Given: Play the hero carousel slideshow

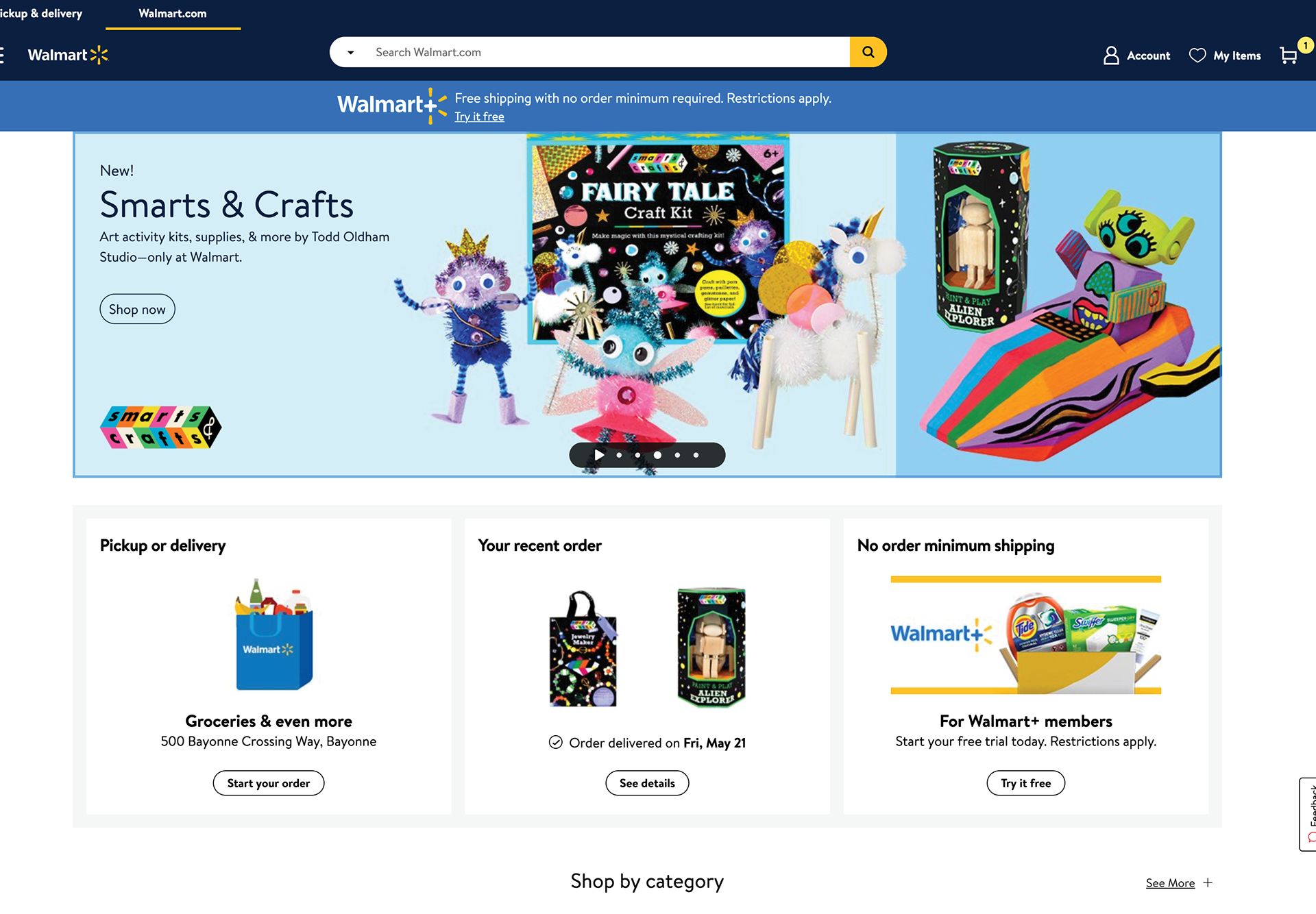Looking at the screenshot, I should coord(600,455).
